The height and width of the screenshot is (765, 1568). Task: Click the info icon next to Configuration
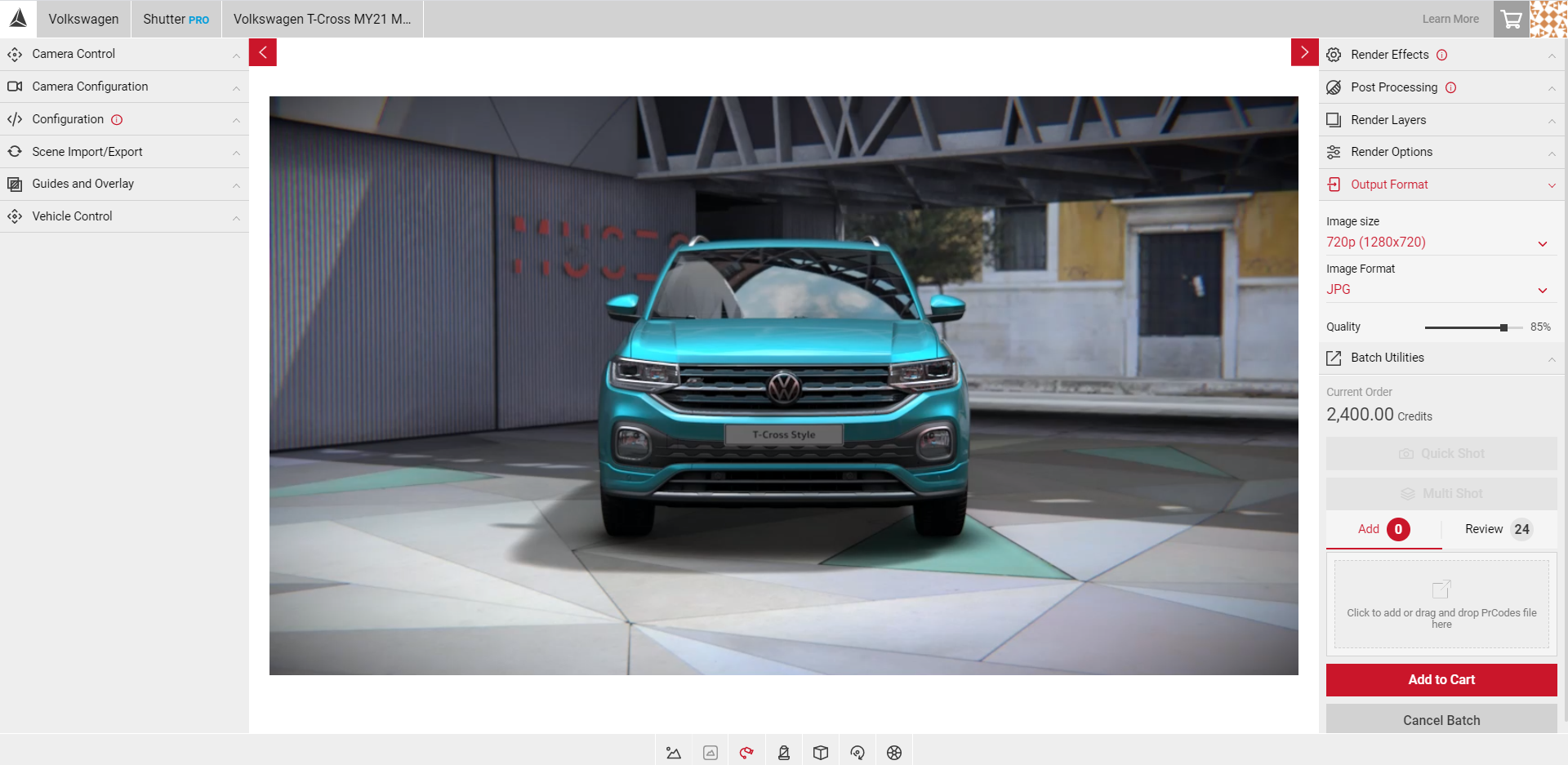[117, 119]
